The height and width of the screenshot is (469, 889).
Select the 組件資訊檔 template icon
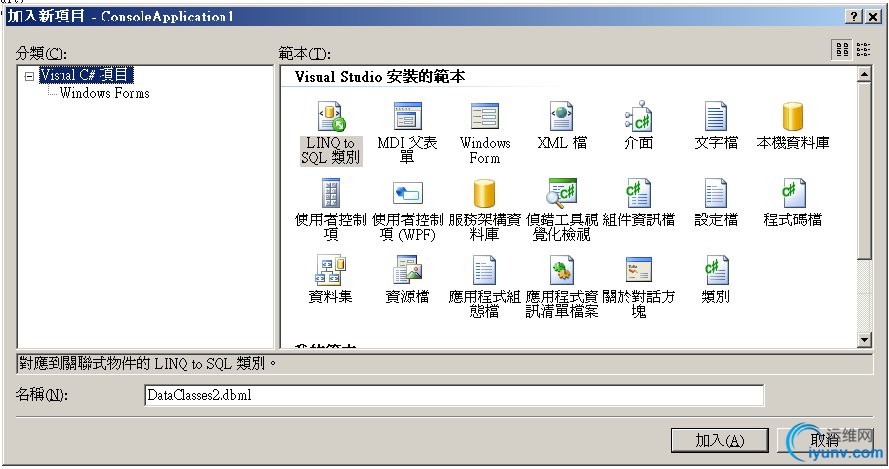(638, 193)
